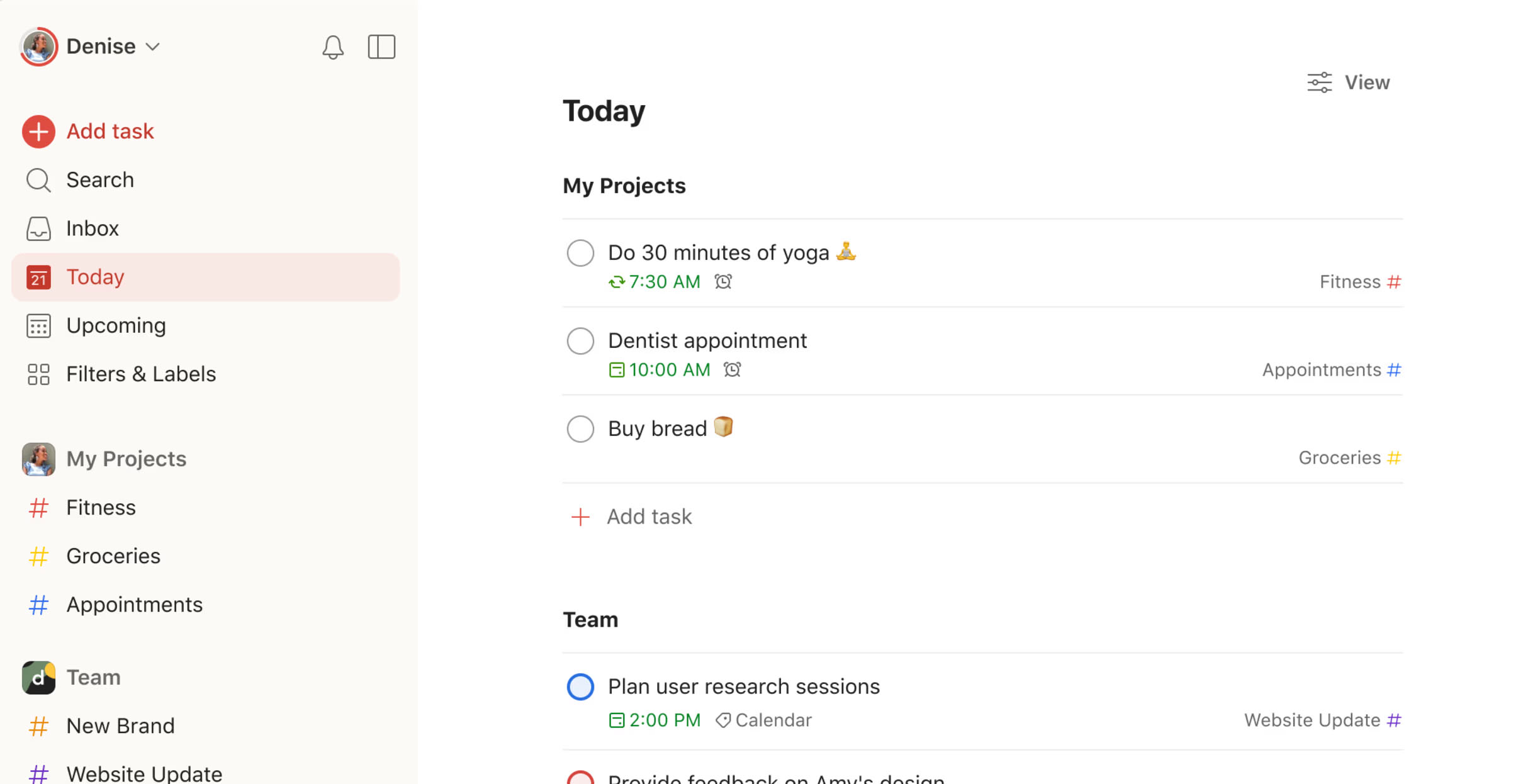
Task: Click the reminder clock on yoga task
Action: tap(722, 281)
